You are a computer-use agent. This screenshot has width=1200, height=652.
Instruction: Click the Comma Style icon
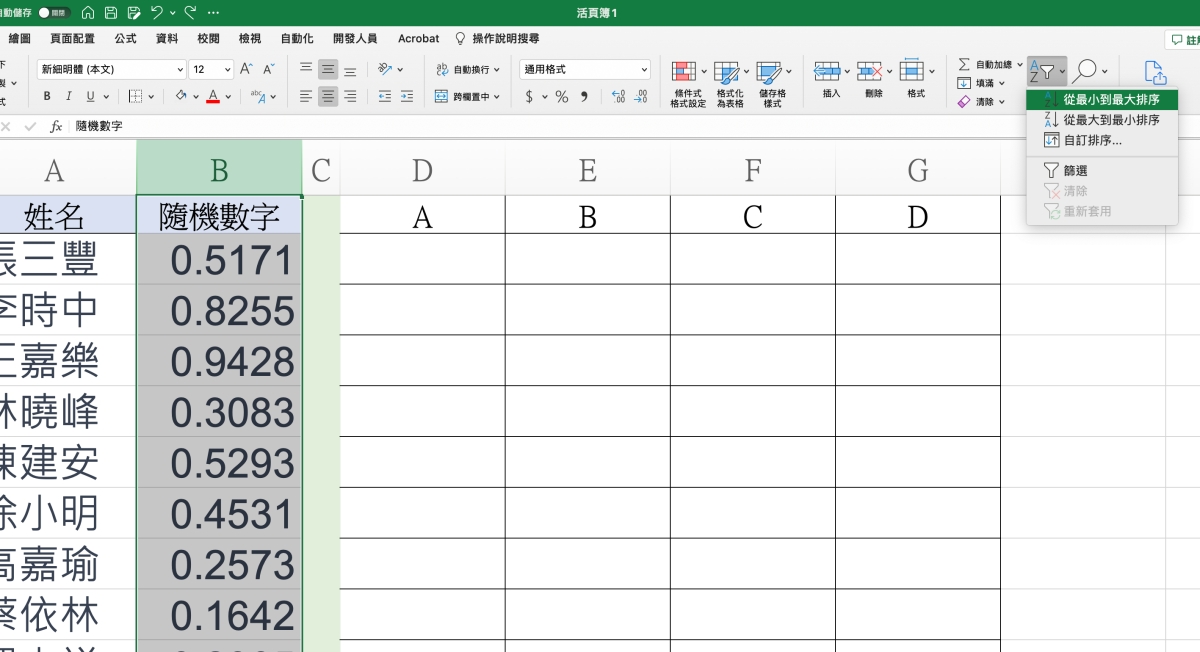(x=584, y=96)
